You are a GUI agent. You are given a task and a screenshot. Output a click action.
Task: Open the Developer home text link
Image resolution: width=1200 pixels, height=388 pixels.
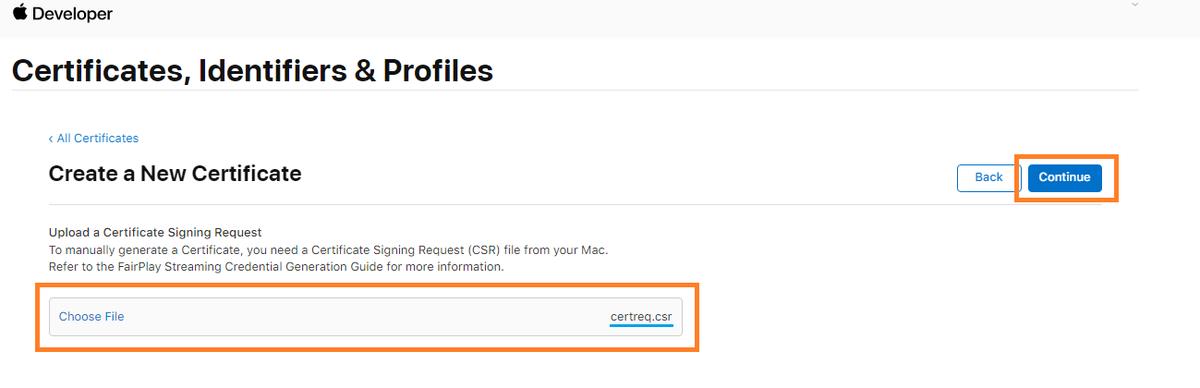pyautogui.click(x=72, y=14)
